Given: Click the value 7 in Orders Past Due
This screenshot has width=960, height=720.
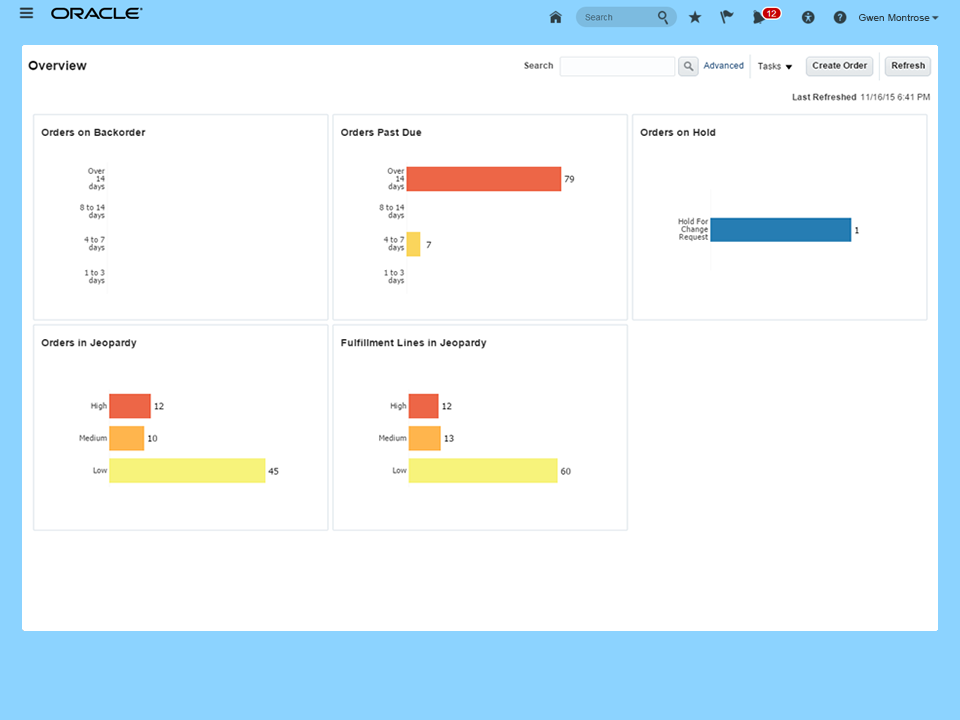Looking at the screenshot, I should tap(429, 245).
